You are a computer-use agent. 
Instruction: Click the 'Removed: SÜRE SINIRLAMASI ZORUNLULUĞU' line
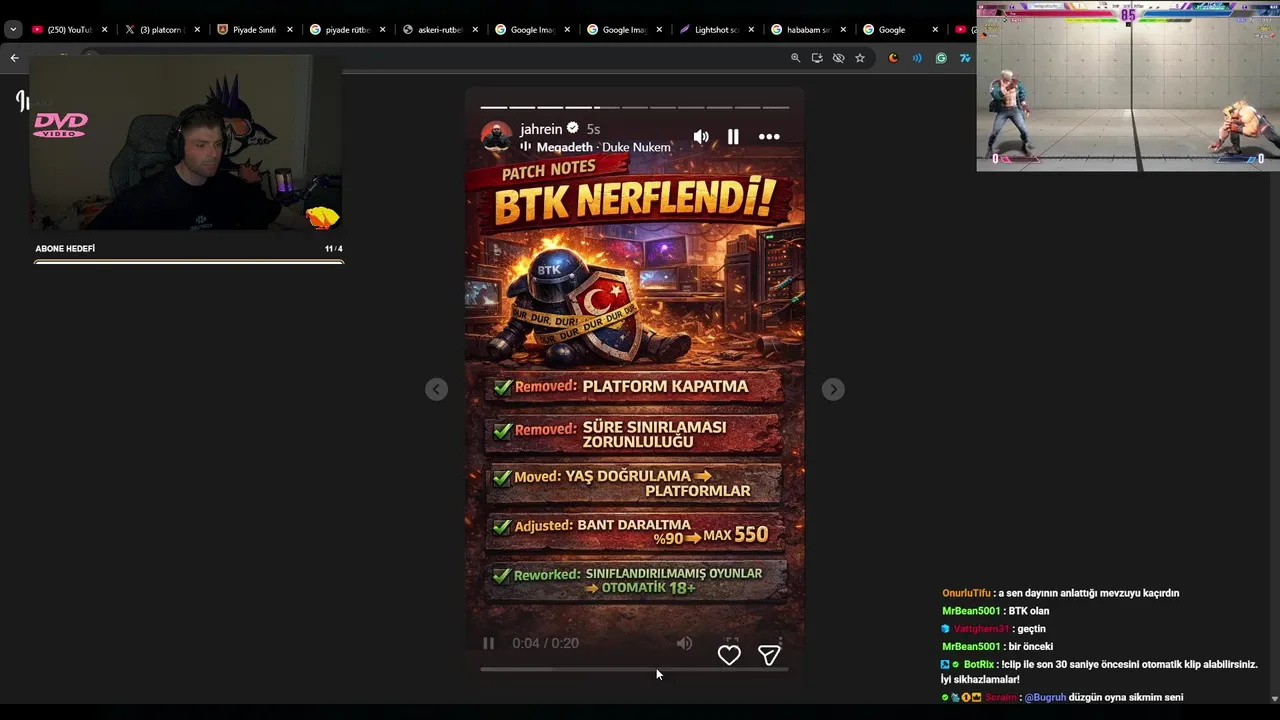(x=634, y=435)
